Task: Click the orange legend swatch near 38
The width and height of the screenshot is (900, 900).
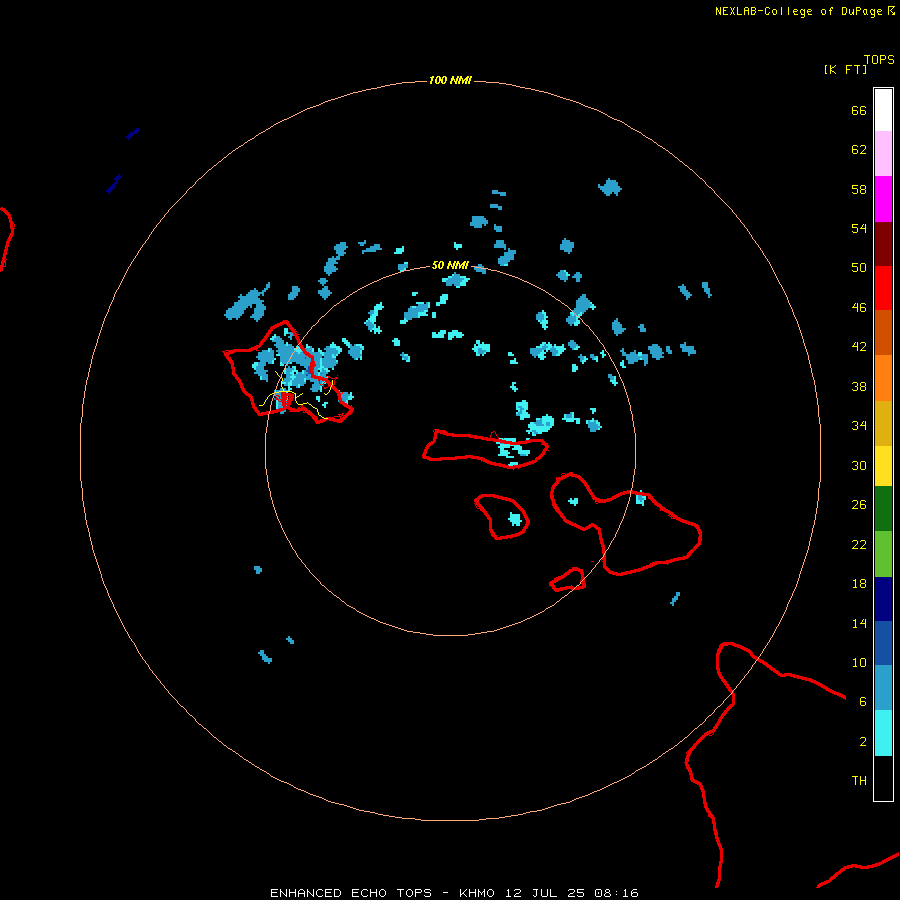Action: (x=883, y=377)
